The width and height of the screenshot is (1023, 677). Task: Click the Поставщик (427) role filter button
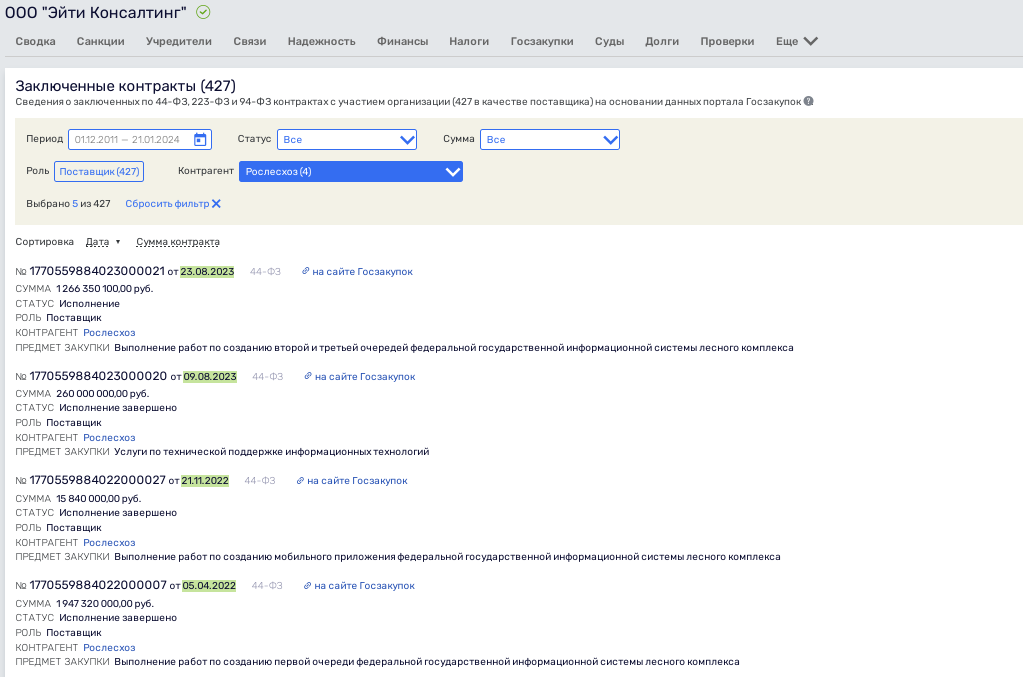99,172
